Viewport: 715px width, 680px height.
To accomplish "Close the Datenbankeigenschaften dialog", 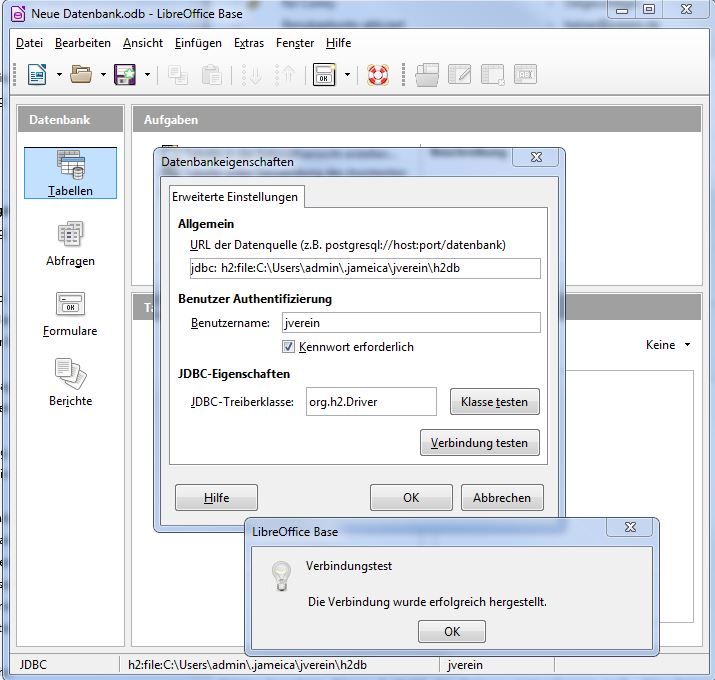I will point(536,157).
